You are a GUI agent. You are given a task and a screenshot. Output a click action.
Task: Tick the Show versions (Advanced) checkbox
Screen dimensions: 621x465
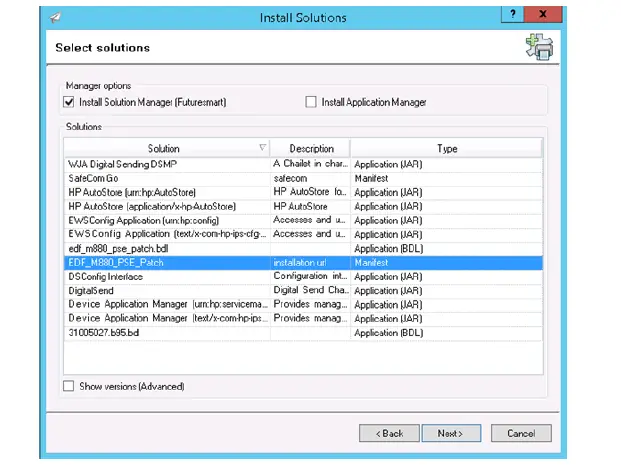click(69, 386)
